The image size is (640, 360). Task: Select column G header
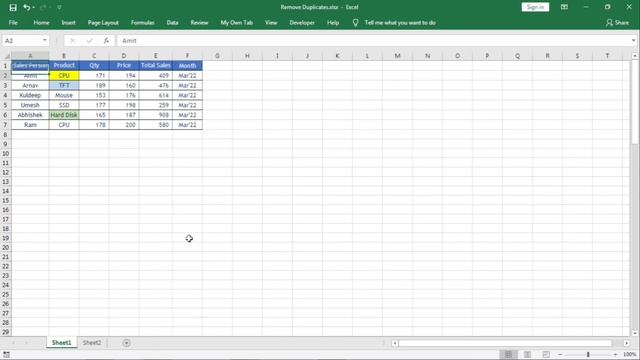[217, 56]
